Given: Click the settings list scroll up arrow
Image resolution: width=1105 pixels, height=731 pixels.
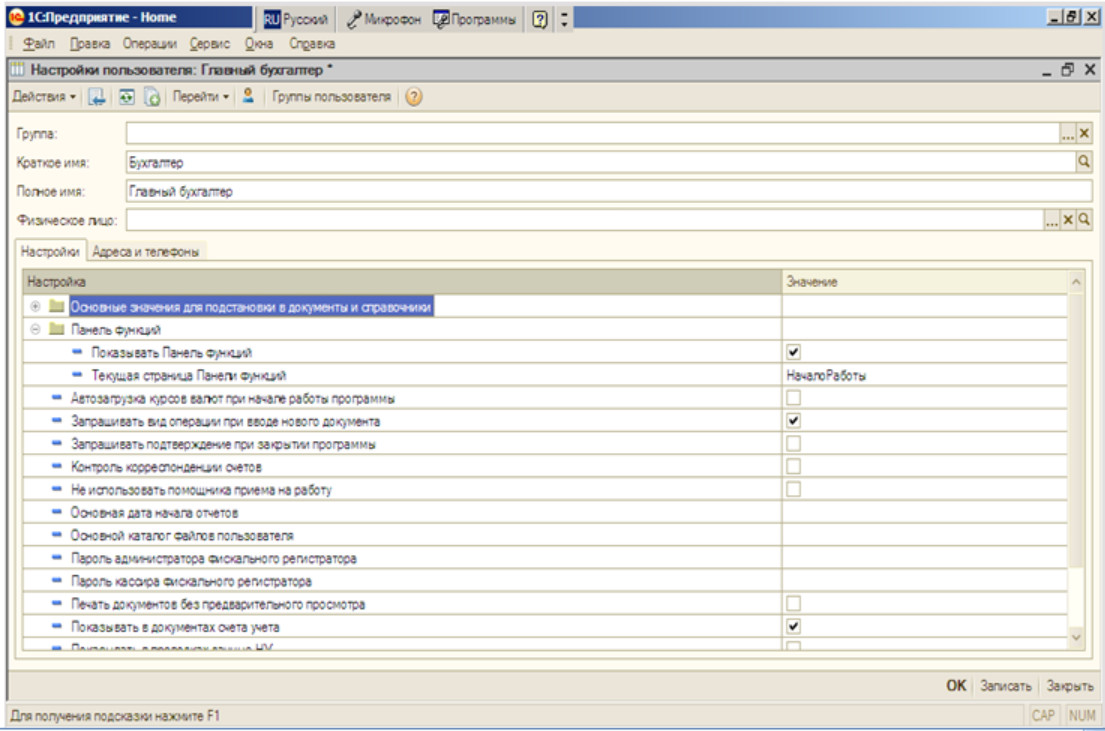Looking at the screenshot, I should 1076,282.
